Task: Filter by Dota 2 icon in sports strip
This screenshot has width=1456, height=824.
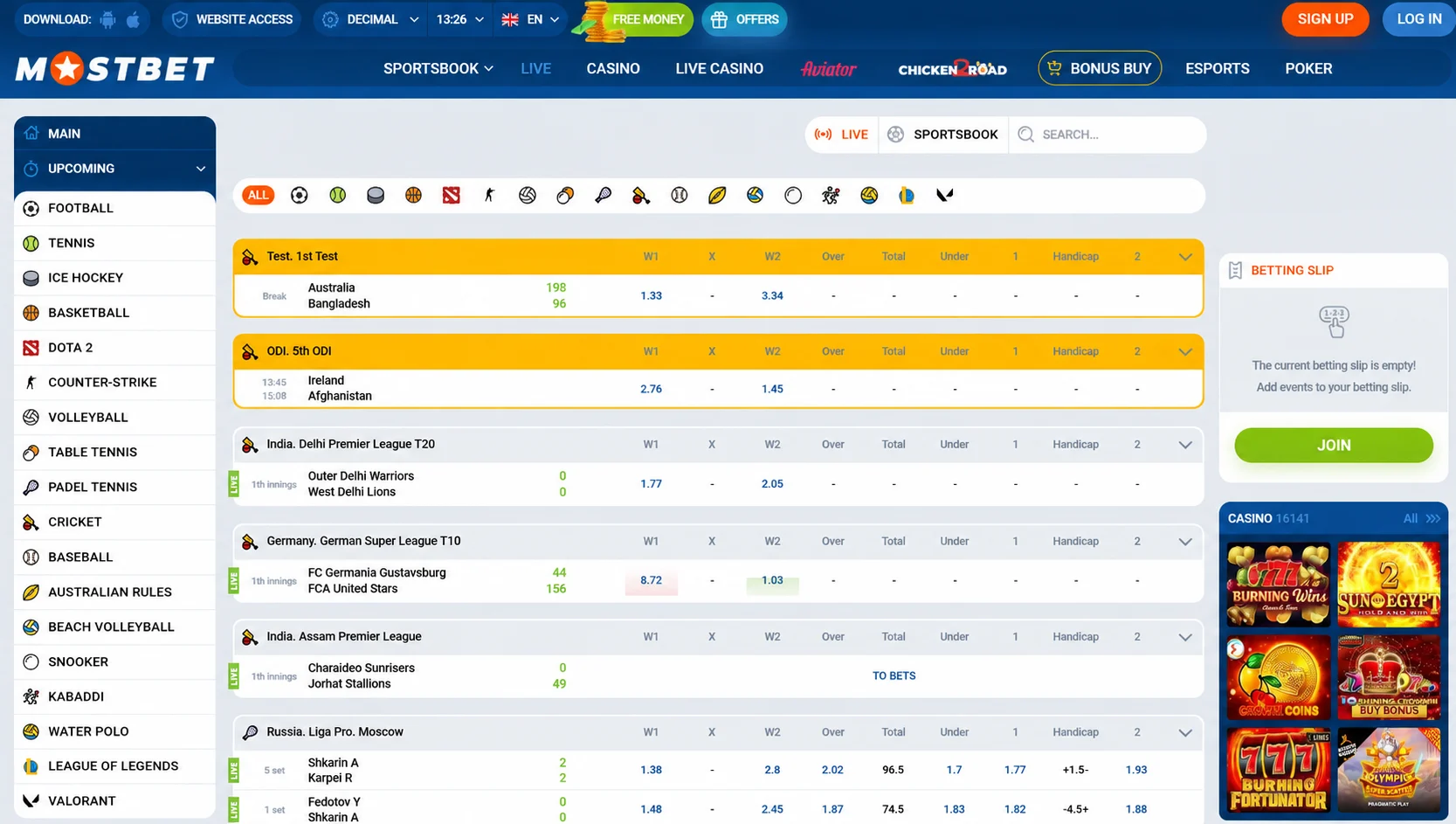Action: (x=452, y=196)
